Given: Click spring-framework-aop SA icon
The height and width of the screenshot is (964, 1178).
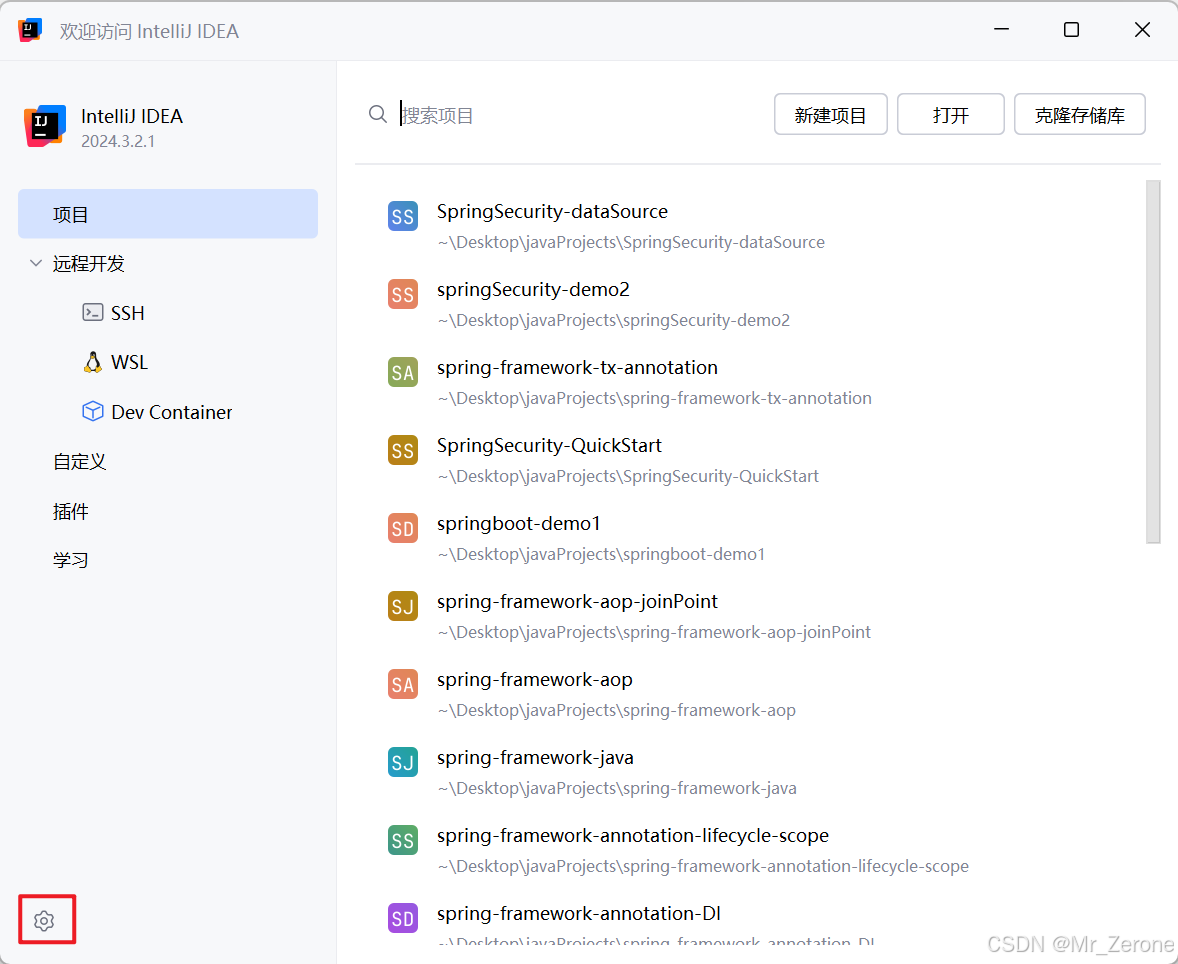Looking at the screenshot, I should [x=403, y=684].
